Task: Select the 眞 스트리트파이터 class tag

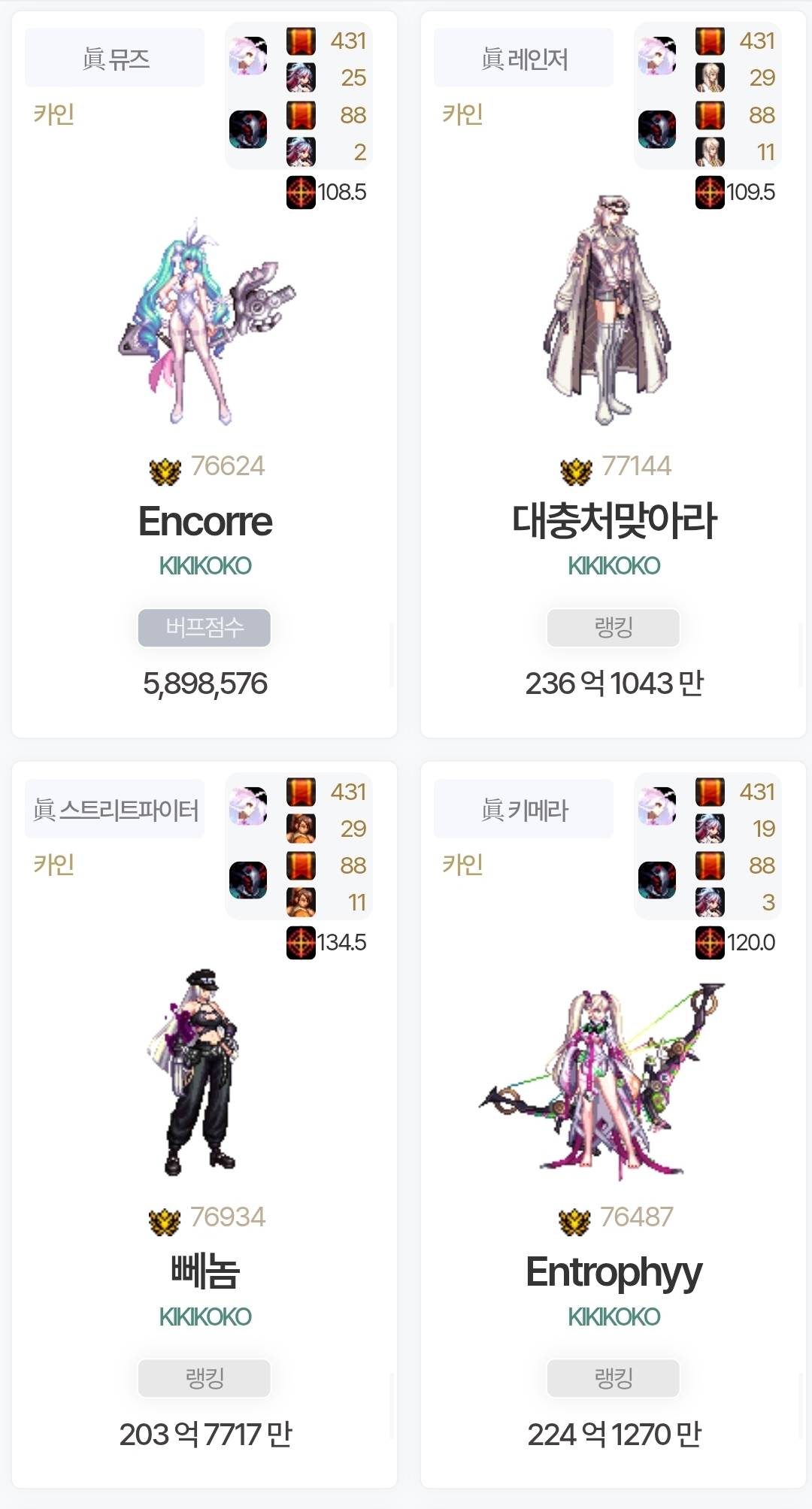Action: point(115,809)
